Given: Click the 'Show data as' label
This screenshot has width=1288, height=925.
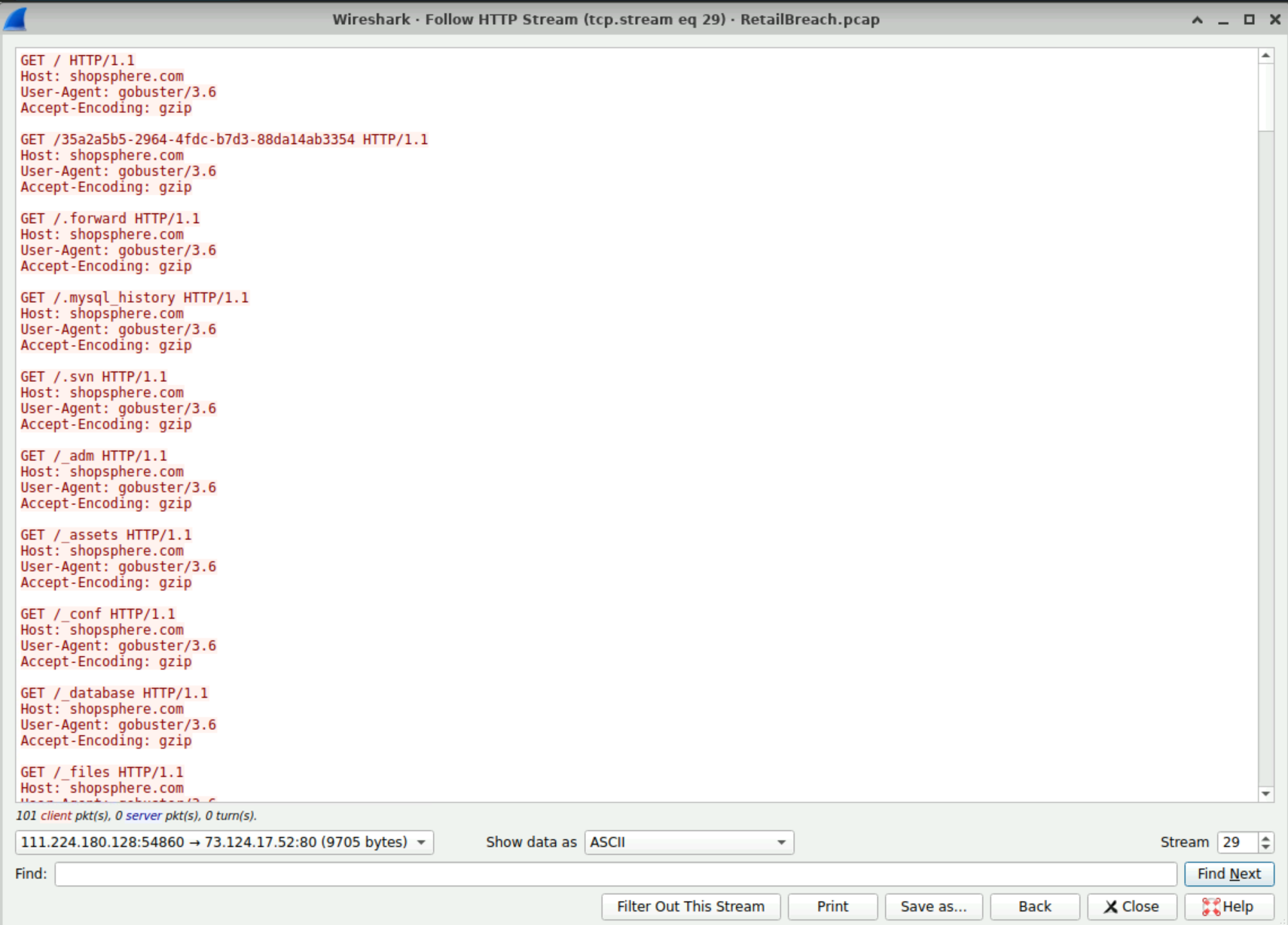Looking at the screenshot, I should [x=531, y=842].
